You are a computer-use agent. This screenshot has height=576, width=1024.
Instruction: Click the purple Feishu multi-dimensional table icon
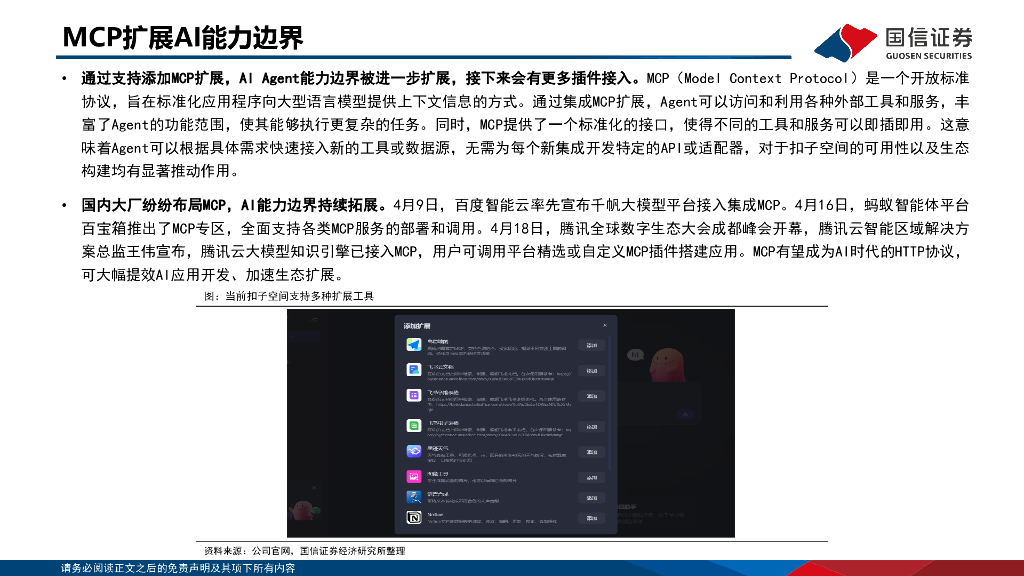click(x=413, y=395)
